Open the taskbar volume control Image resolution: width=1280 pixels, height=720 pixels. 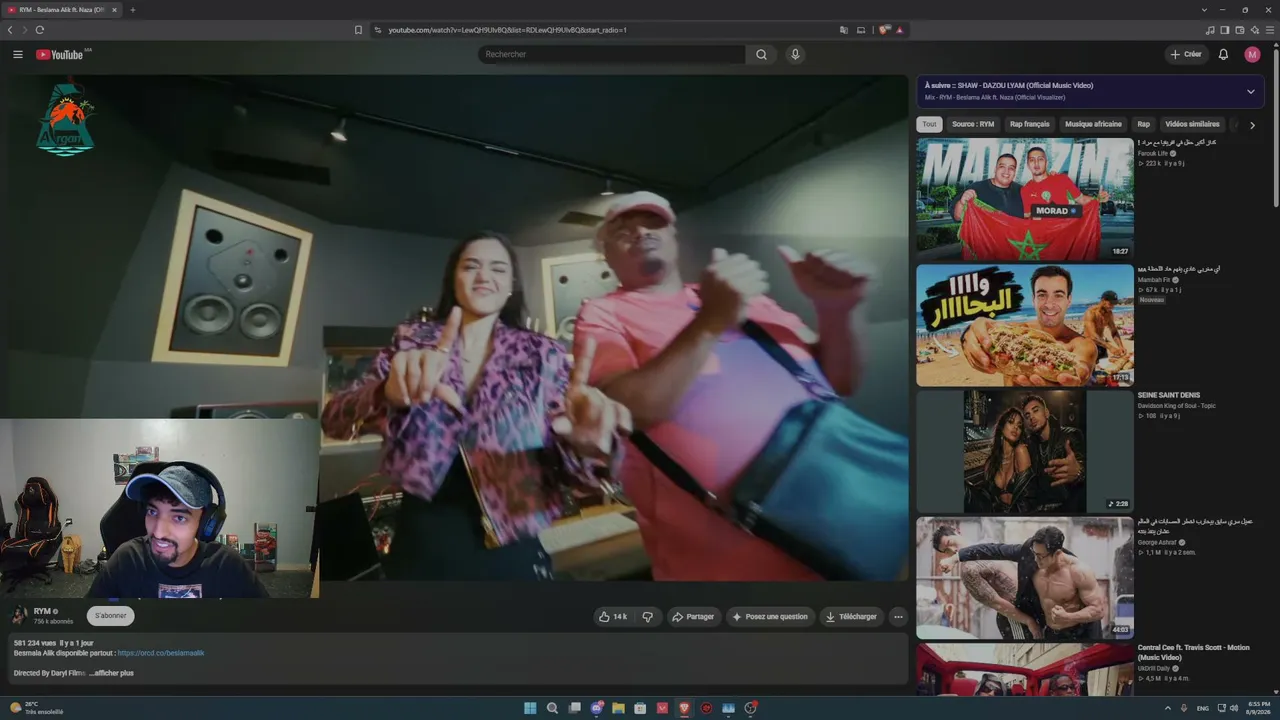click(x=1233, y=708)
